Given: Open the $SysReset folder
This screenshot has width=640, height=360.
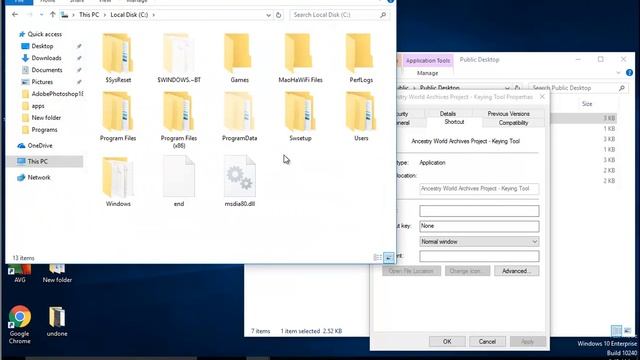Looking at the screenshot, I should (118, 58).
